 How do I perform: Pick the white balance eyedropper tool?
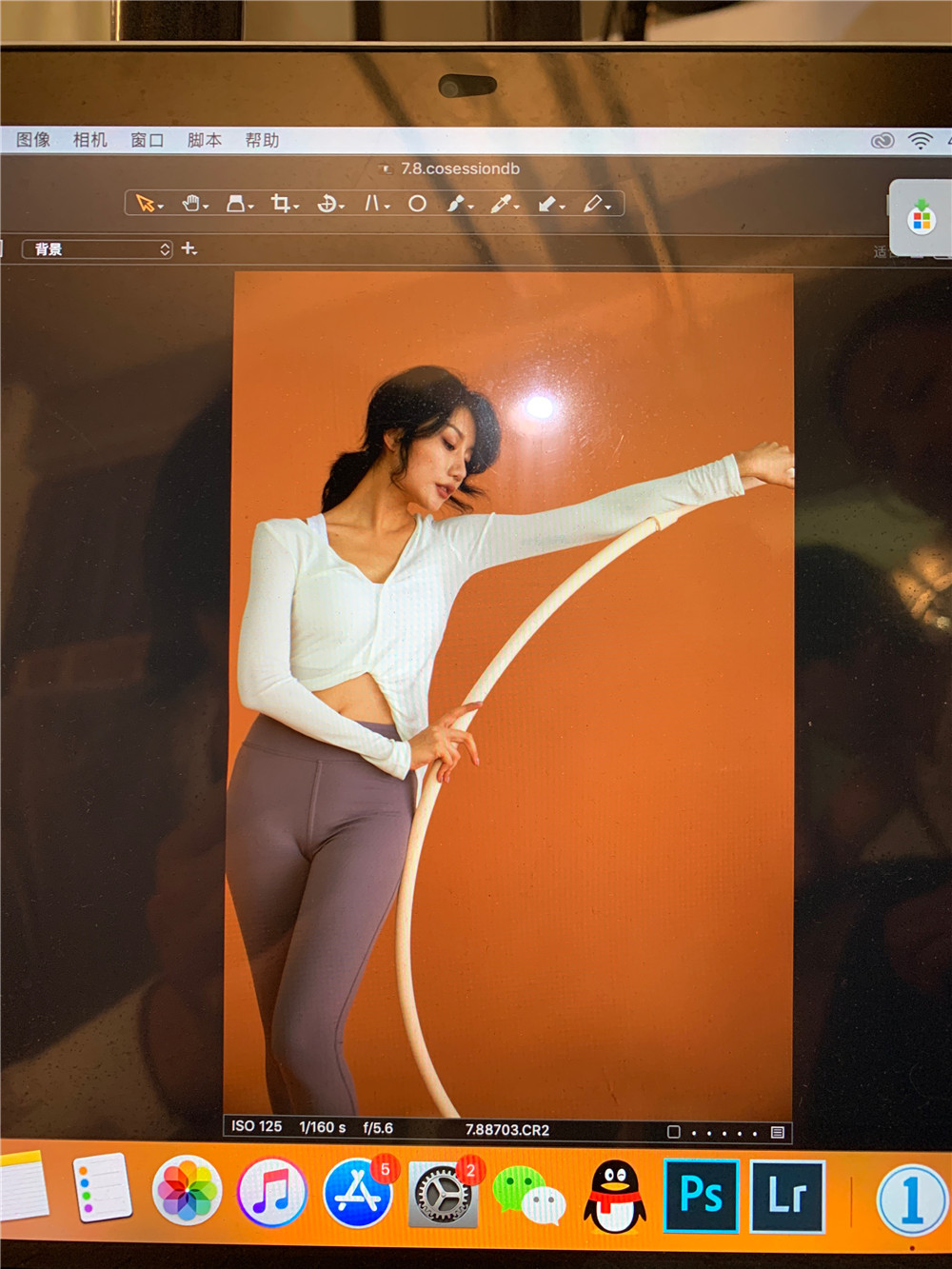point(501,204)
